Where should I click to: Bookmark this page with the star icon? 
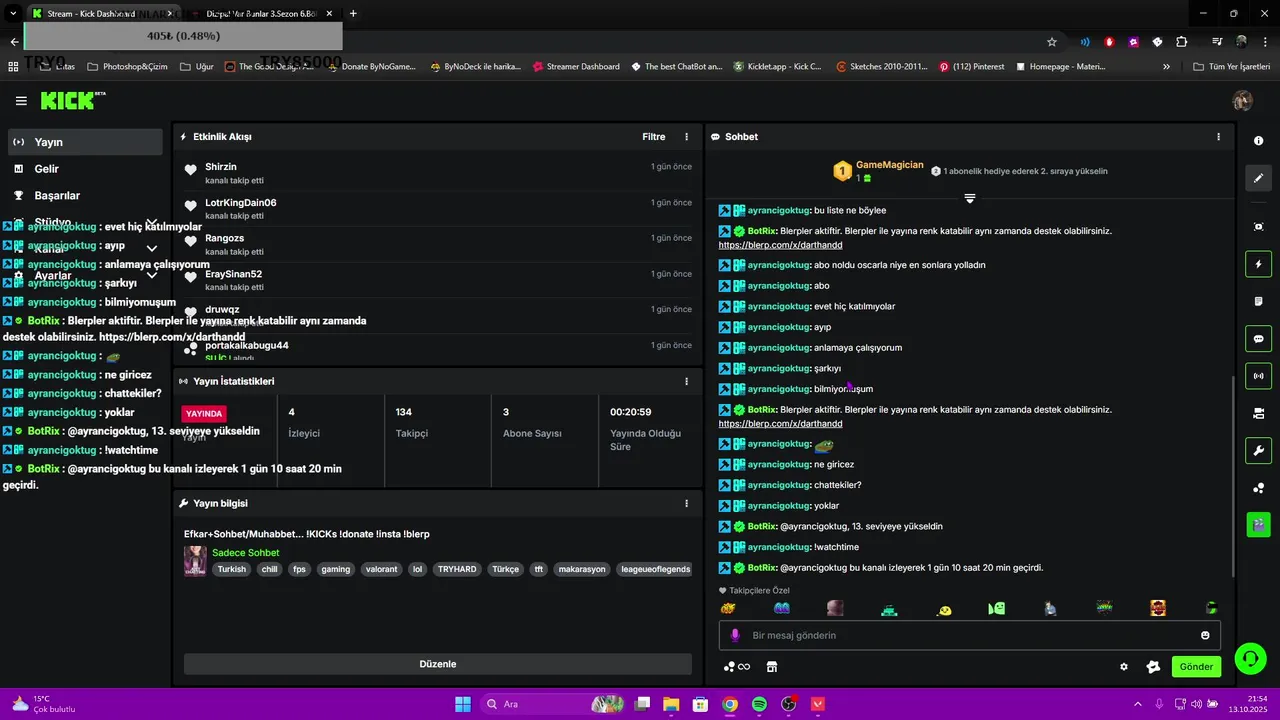click(1052, 42)
